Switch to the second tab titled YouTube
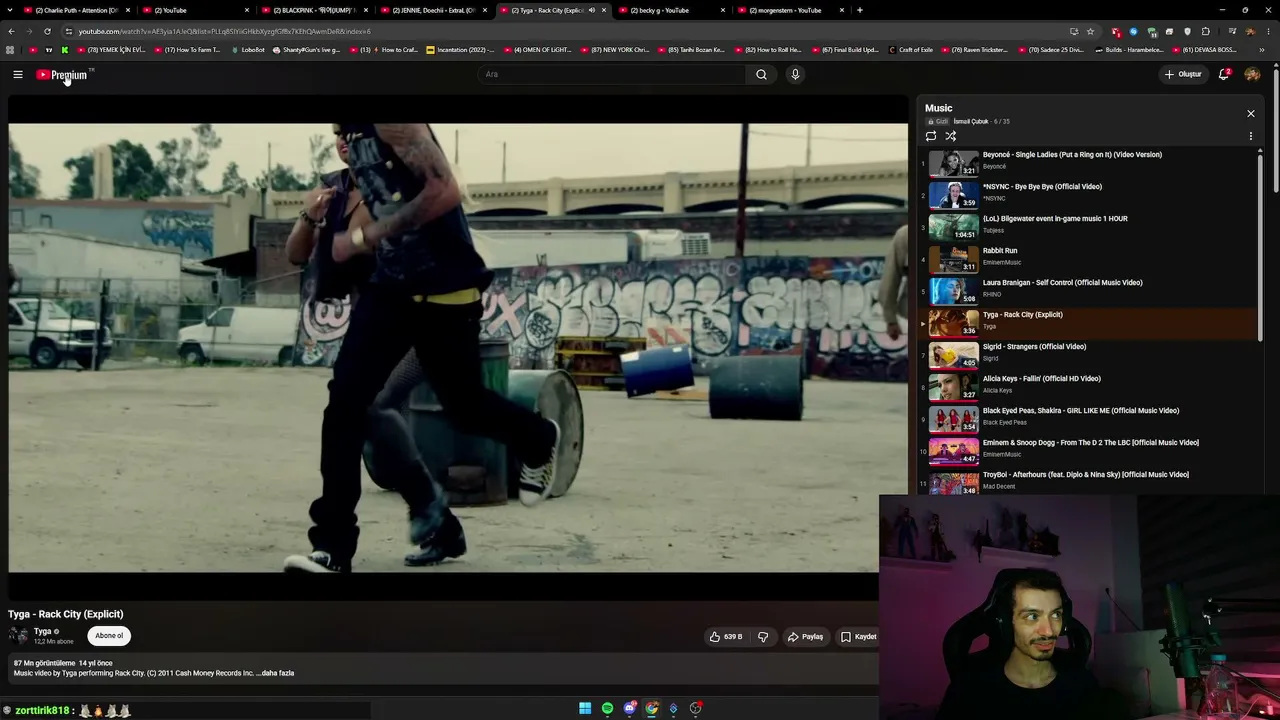 point(197,10)
